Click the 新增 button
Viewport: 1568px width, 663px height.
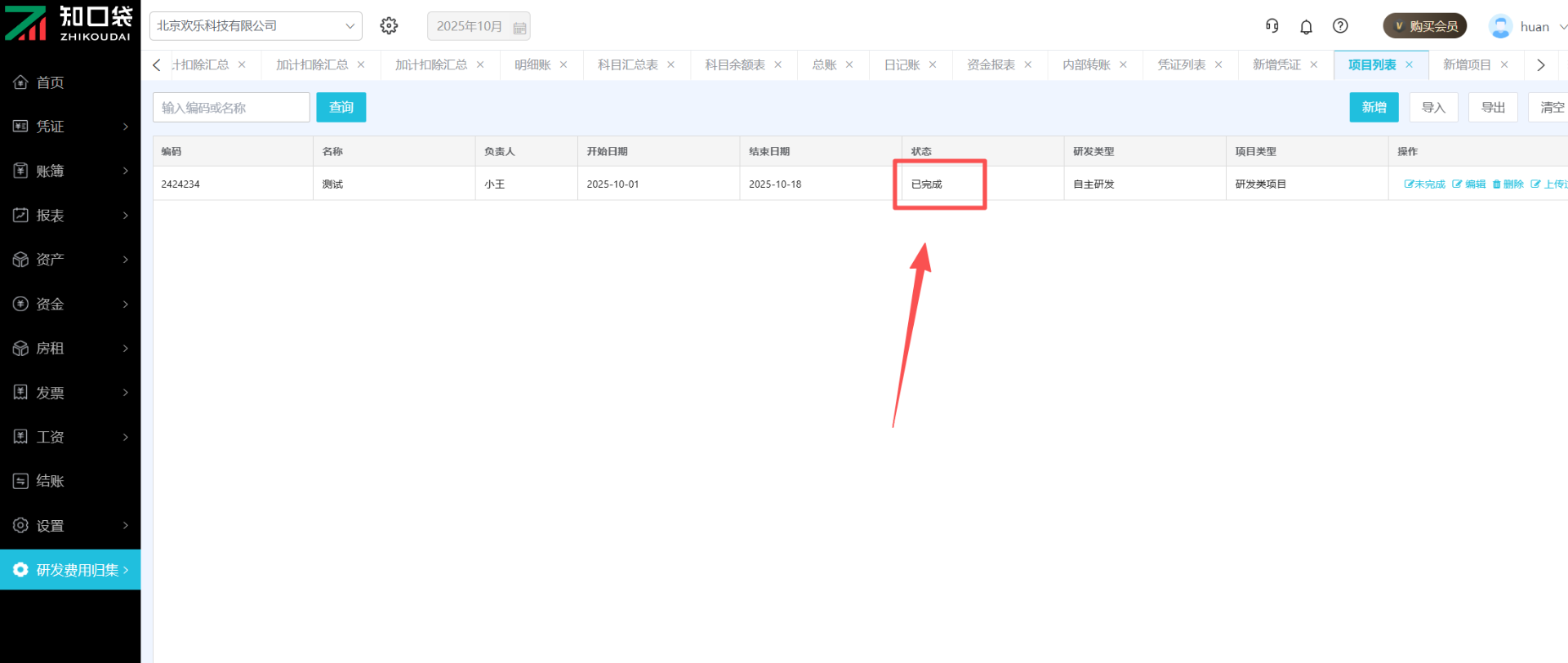(x=1374, y=108)
